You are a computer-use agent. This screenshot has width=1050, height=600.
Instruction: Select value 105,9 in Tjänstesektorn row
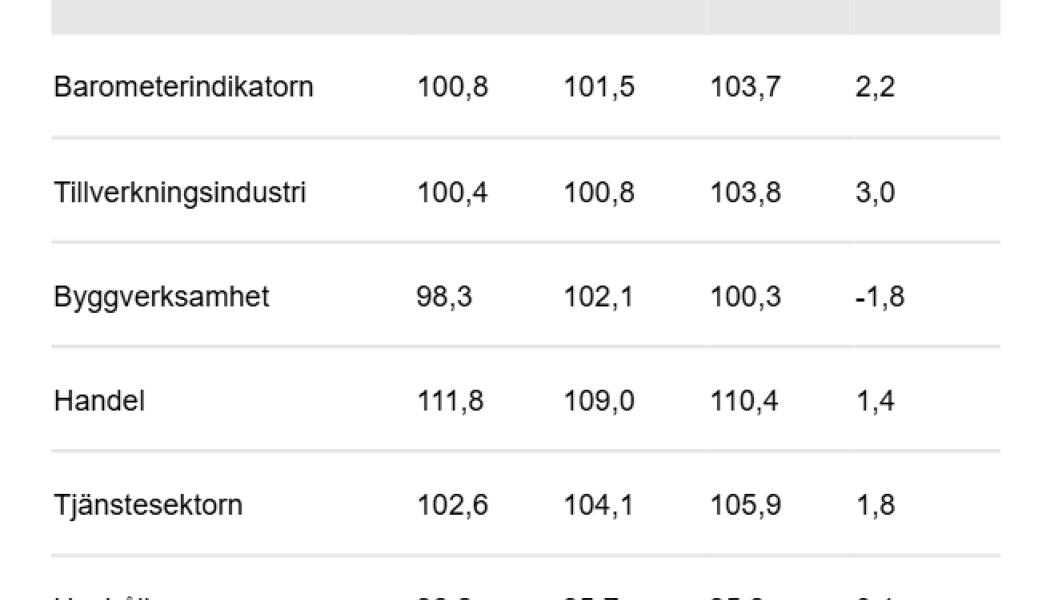click(745, 505)
